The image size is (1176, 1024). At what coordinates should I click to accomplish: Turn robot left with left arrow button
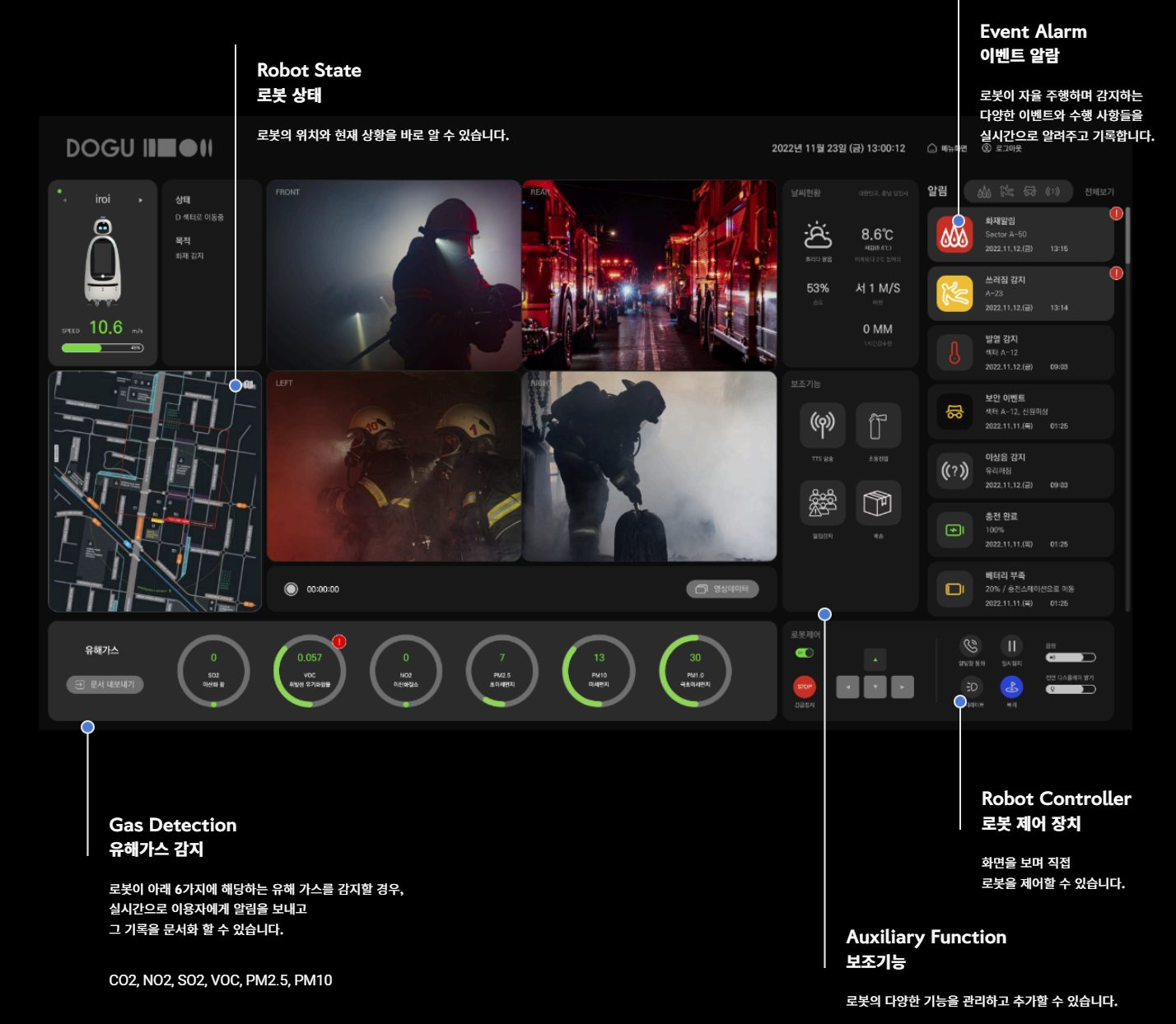coord(847,687)
